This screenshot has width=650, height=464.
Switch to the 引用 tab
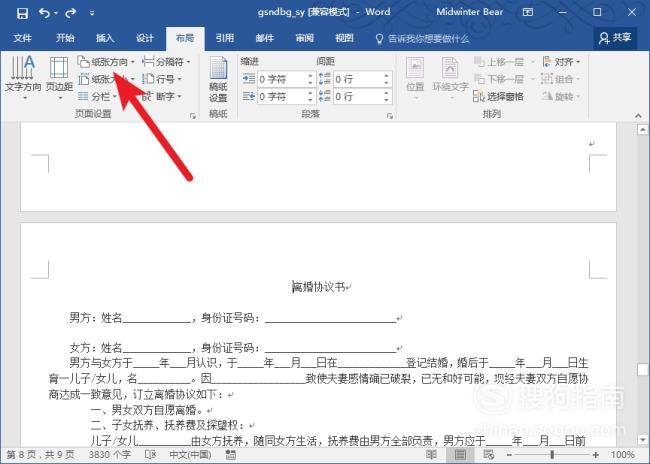pos(225,38)
